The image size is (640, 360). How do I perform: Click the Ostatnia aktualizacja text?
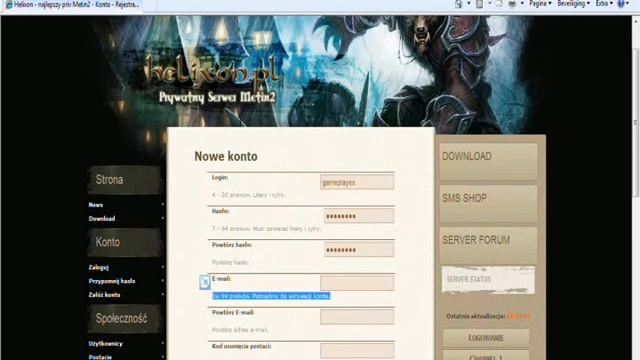pyautogui.click(x=476, y=316)
